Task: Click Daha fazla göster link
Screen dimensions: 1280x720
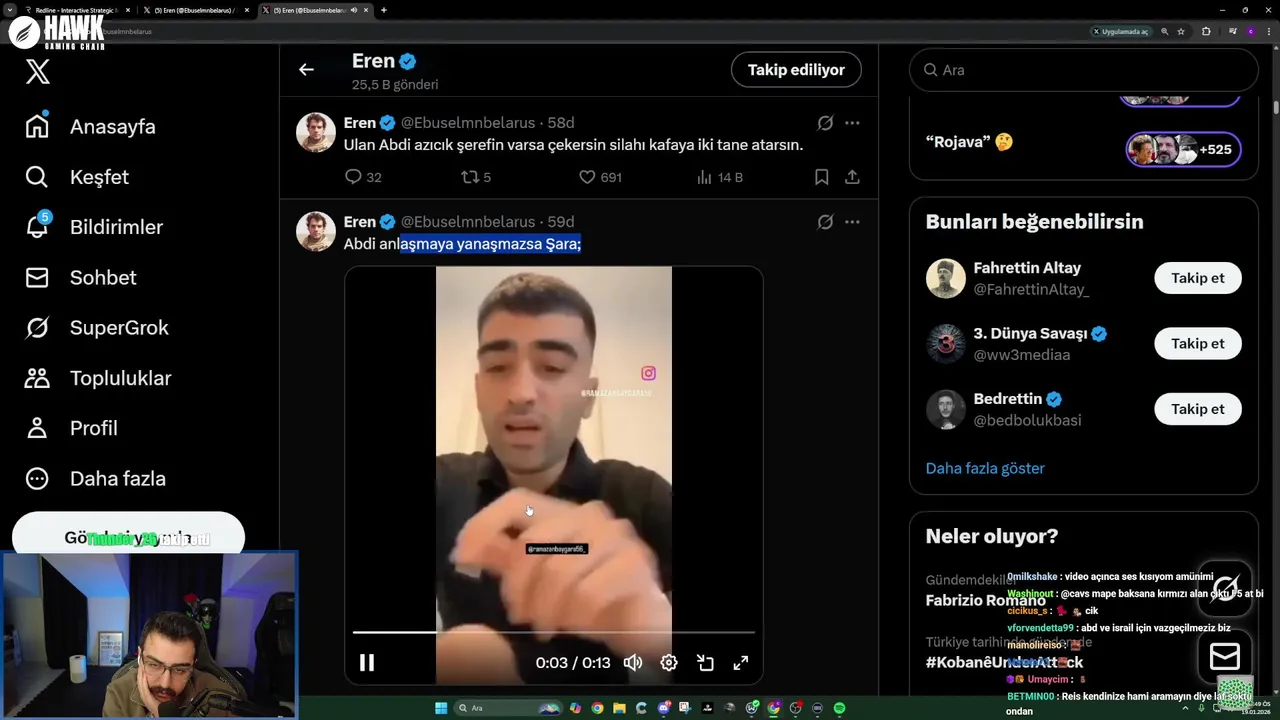Action: pos(985,468)
